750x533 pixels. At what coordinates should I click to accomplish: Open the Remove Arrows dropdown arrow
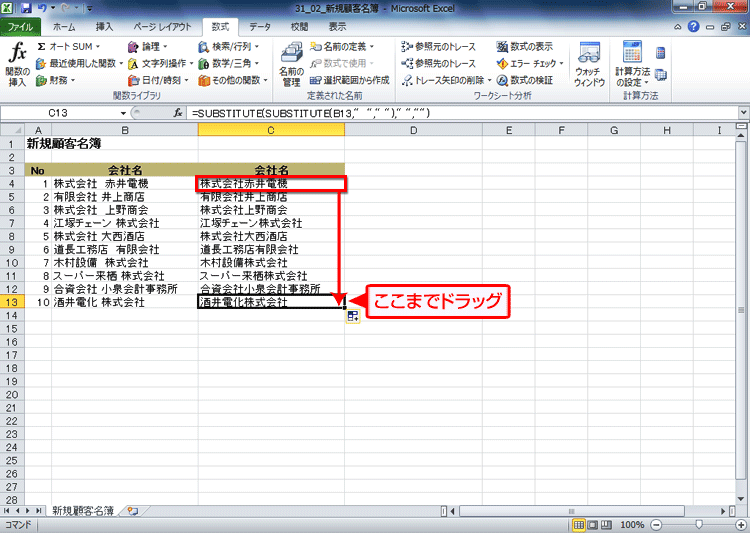click(489, 80)
